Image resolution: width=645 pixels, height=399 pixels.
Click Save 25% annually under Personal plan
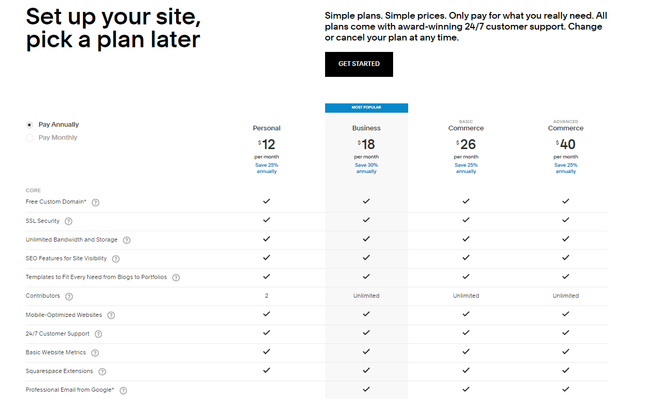267,168
